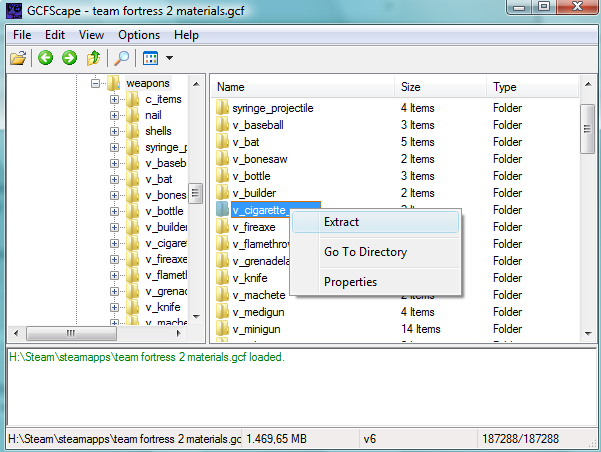Click status bar size 1.469,65 MB

coord(276,439)
